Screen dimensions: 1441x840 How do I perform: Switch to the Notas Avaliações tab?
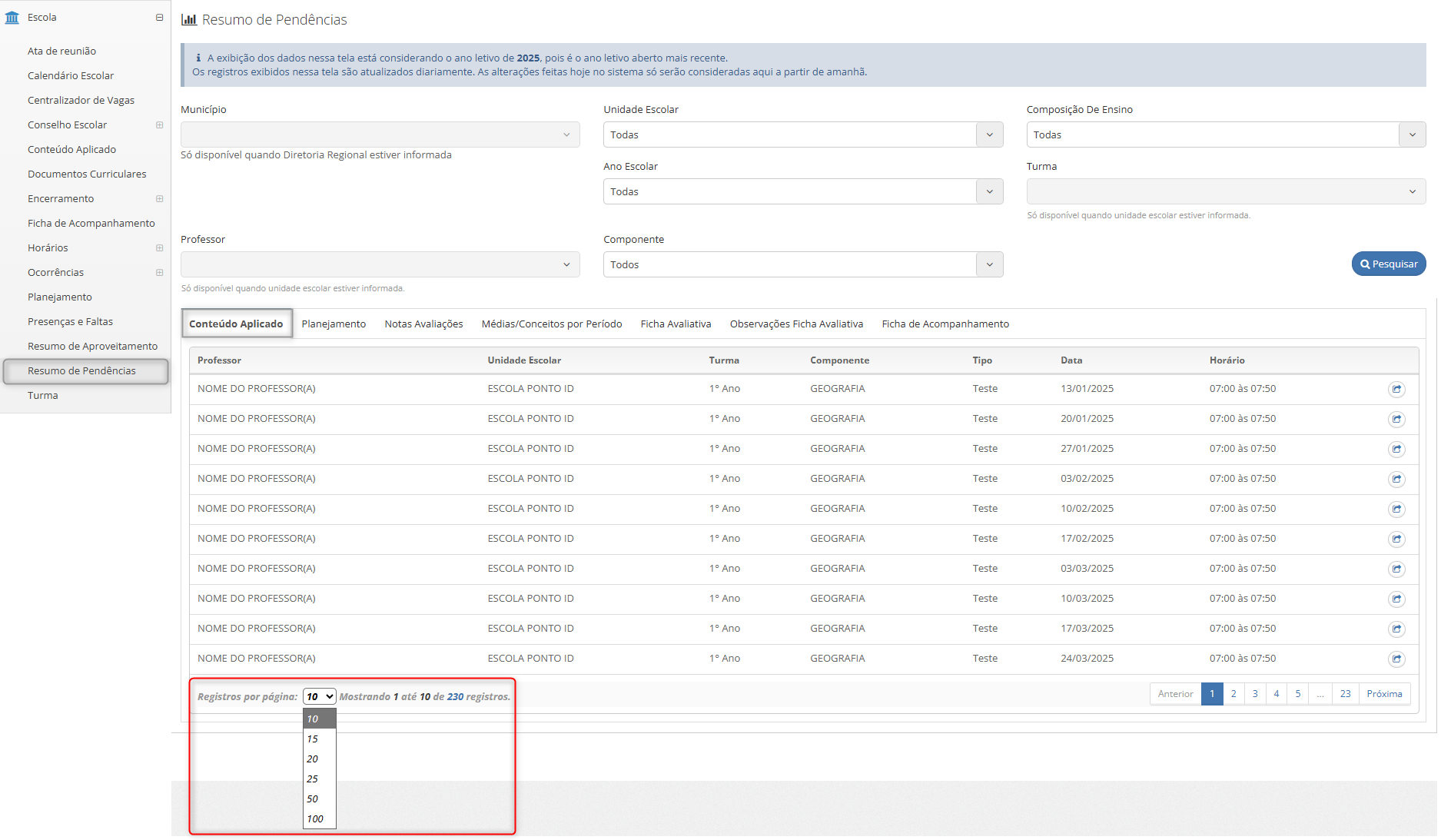(423, 324)
